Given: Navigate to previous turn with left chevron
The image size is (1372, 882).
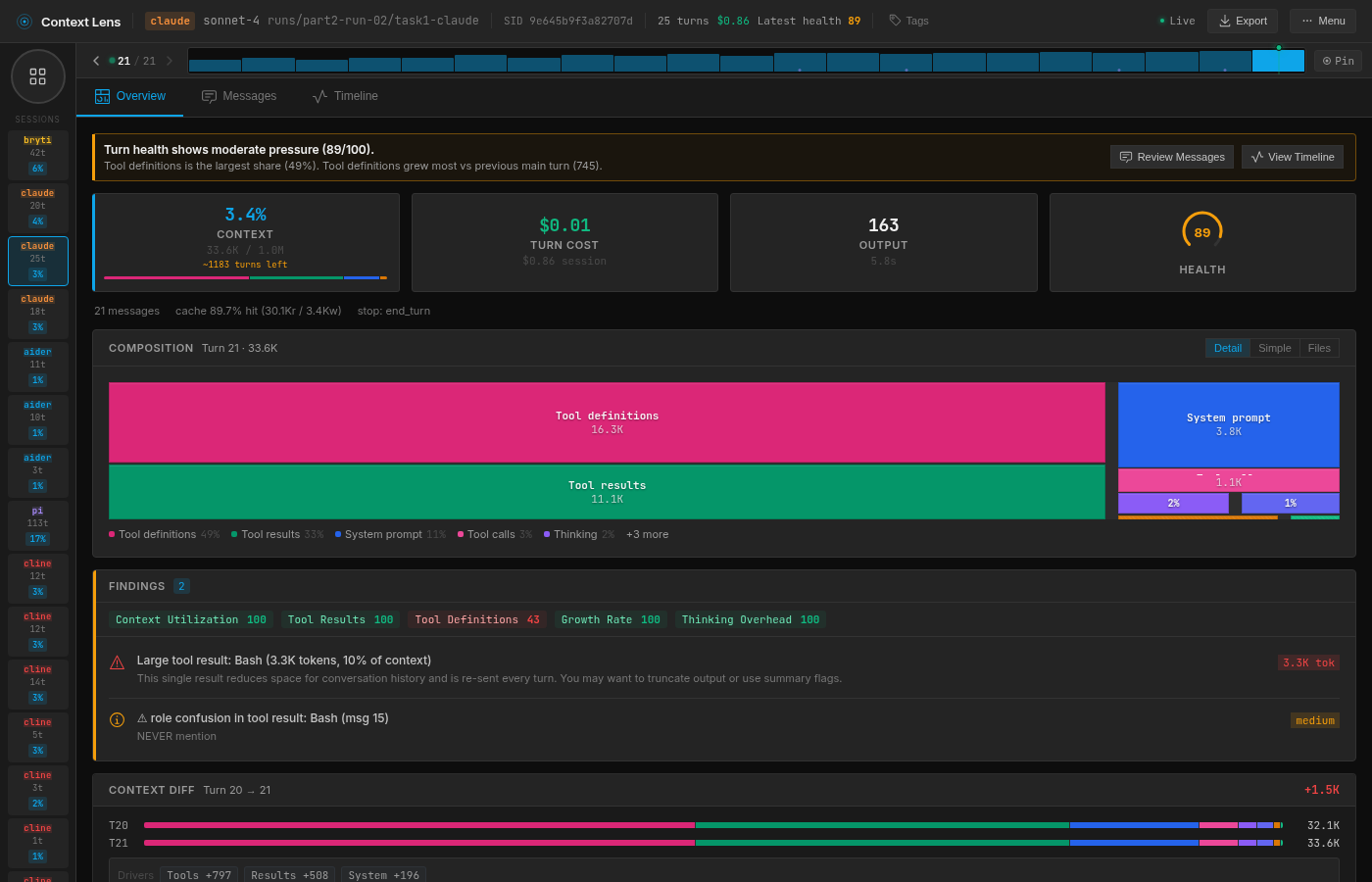Looking at the screenshot, I should [x=95, y=60].
